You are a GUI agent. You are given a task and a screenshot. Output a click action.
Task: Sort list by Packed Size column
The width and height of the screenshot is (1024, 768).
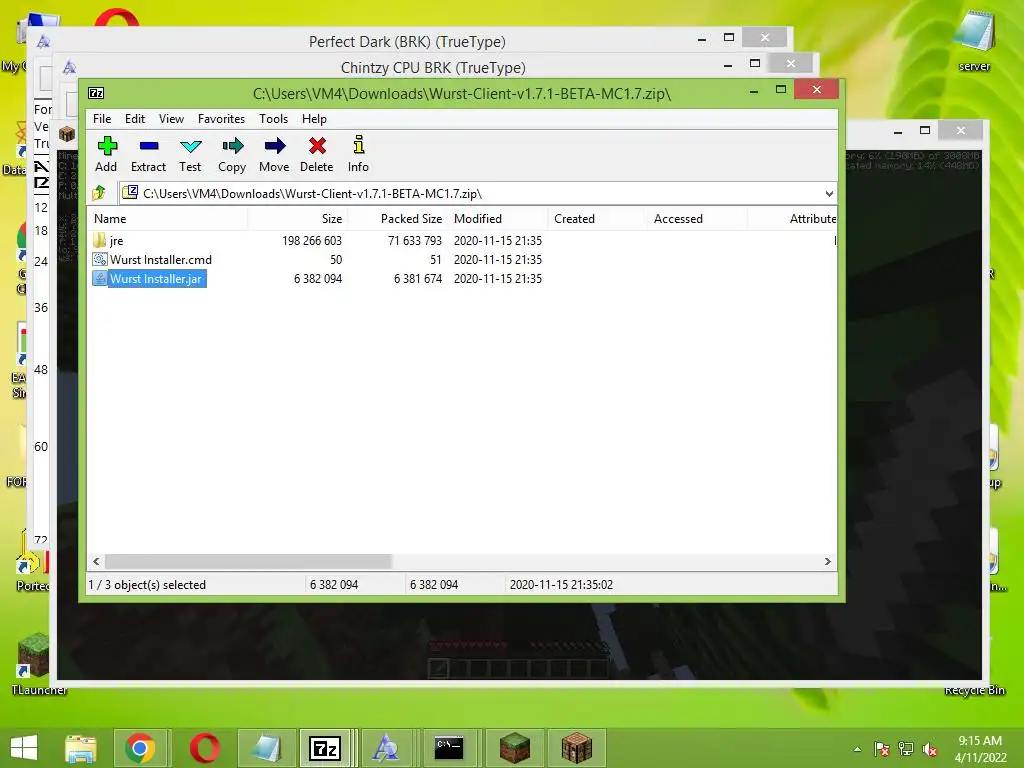pos(398,219)
